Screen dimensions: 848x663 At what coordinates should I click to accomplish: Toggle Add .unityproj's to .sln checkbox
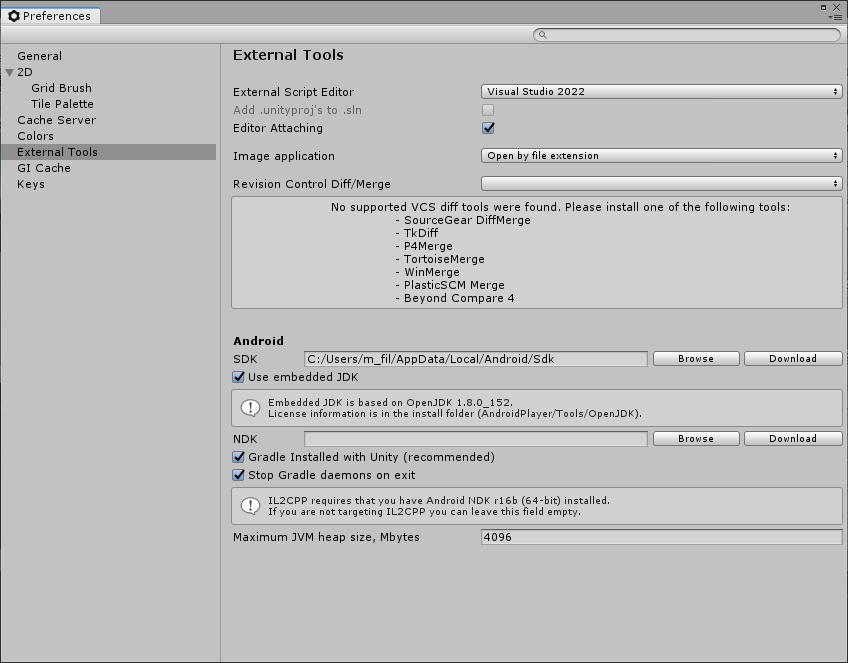click(488, 110)
